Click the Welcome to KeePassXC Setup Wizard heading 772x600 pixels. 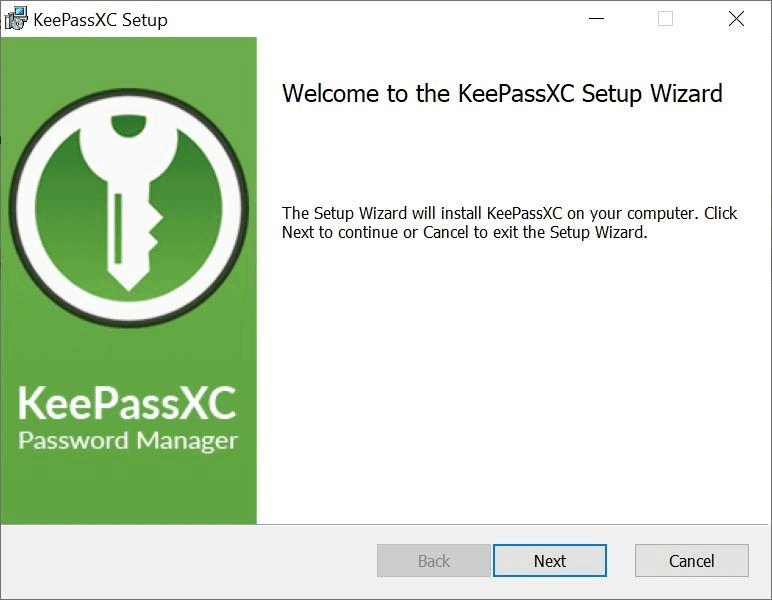(502, 94)
